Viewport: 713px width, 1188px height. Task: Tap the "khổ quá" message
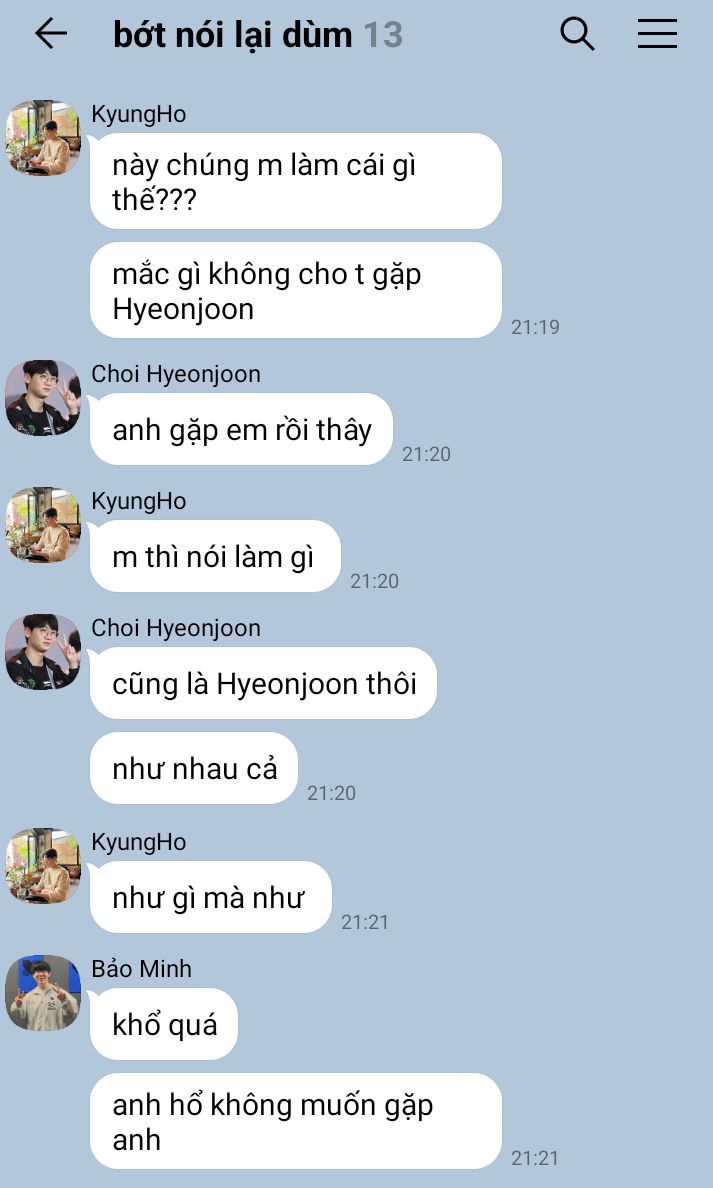[x=164, y=1024]
